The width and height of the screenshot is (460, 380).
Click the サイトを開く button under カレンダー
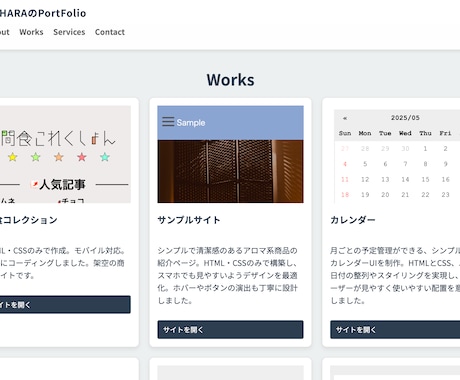pyautogui.click(x=395, y=330)
